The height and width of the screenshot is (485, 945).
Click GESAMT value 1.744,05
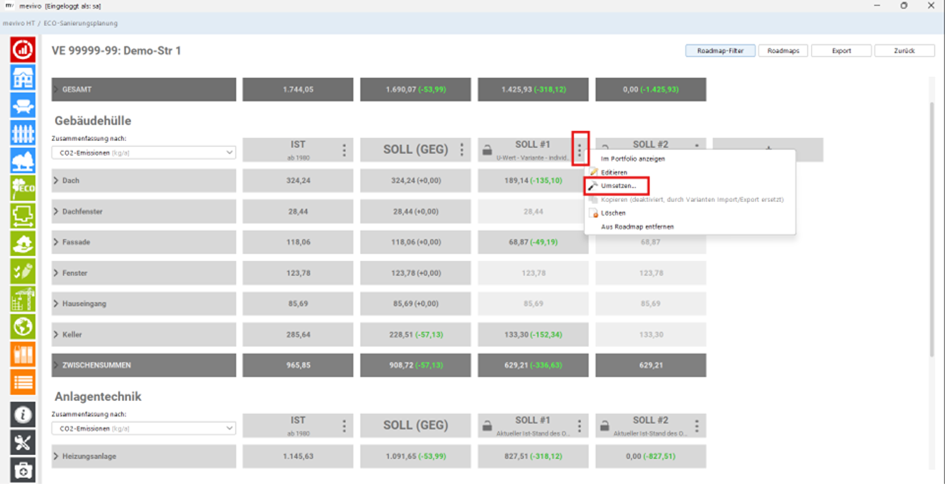[x=298, y=89]
